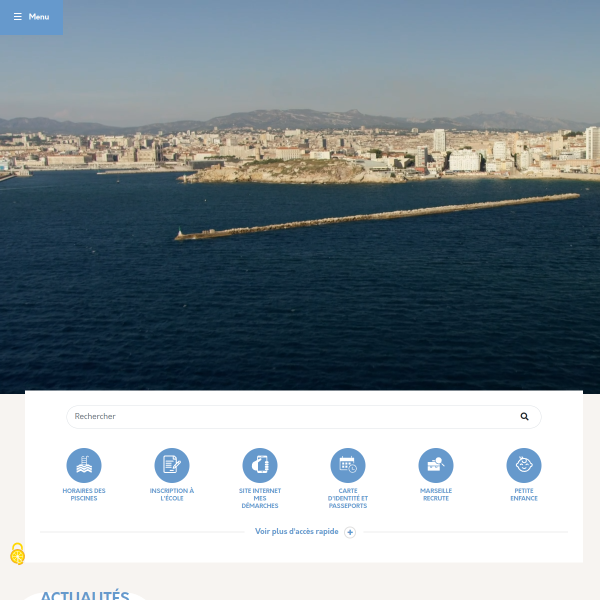Click the Horaires des piscines label
This screenshot has width=600, height=600.
(x=84, y=494)
